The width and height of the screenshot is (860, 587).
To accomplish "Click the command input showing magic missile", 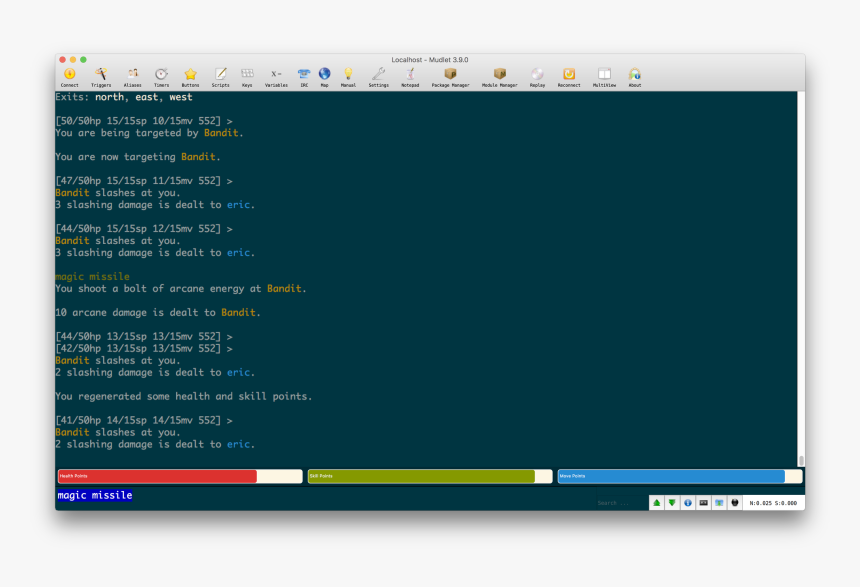I will click(x=100, y=495).
